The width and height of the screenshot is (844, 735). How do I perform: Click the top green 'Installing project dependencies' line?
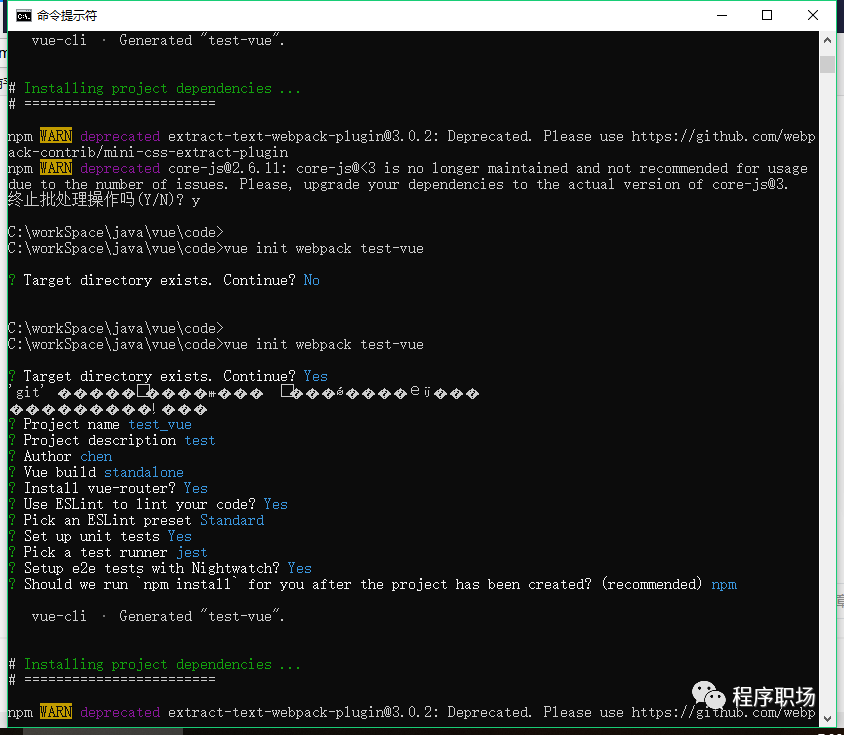click(x=162, y=88)
